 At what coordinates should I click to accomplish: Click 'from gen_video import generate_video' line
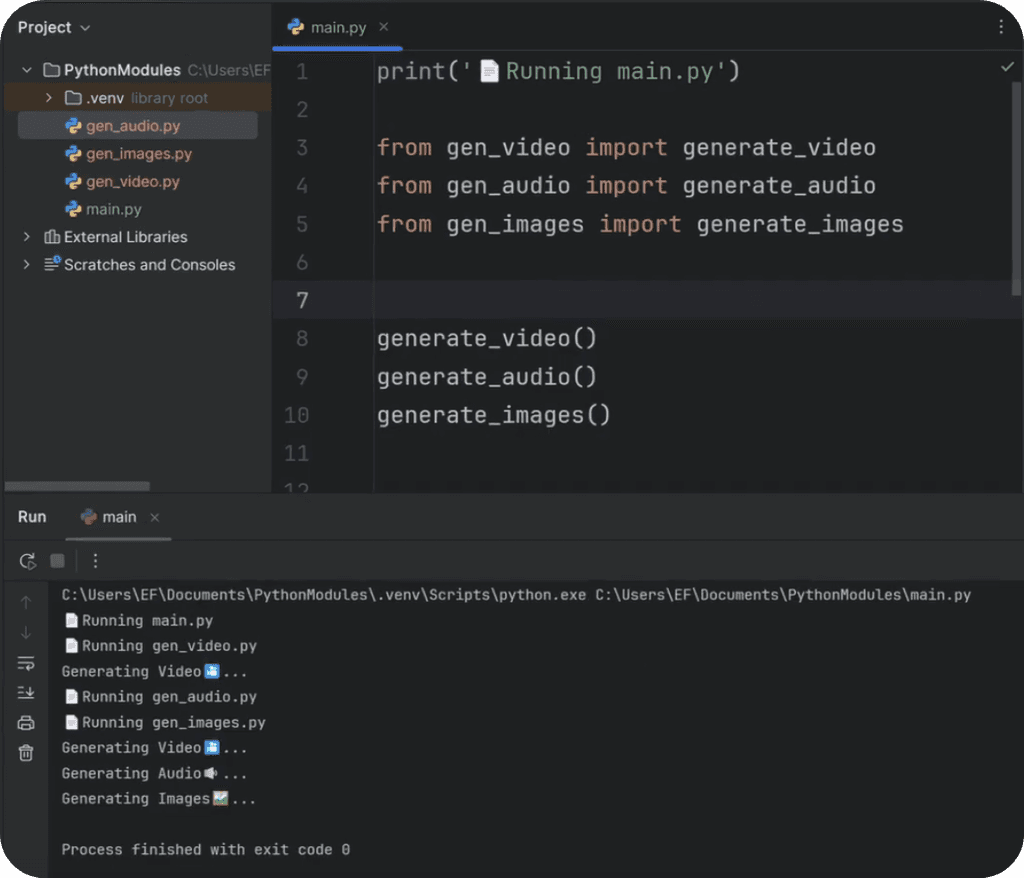click(626, 148)
